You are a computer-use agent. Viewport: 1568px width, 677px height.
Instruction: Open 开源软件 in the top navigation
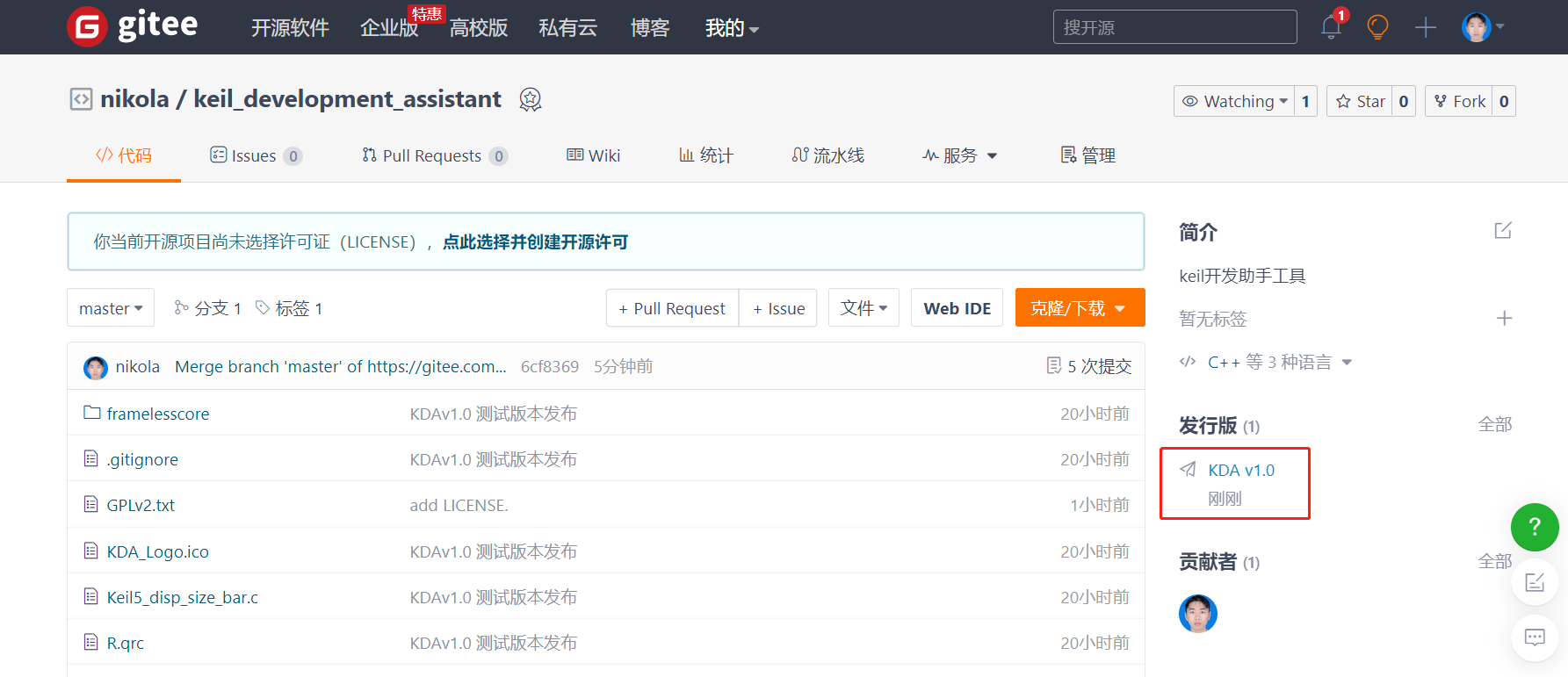click(x=290, y=28)
